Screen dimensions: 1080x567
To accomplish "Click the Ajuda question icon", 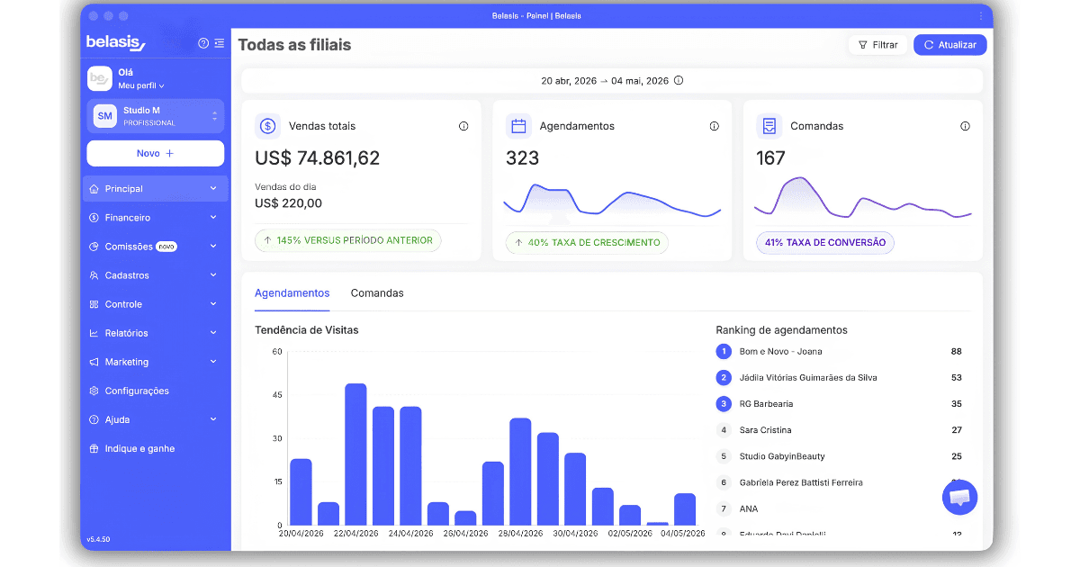I will pyautogui.click(x=94, y=420).
